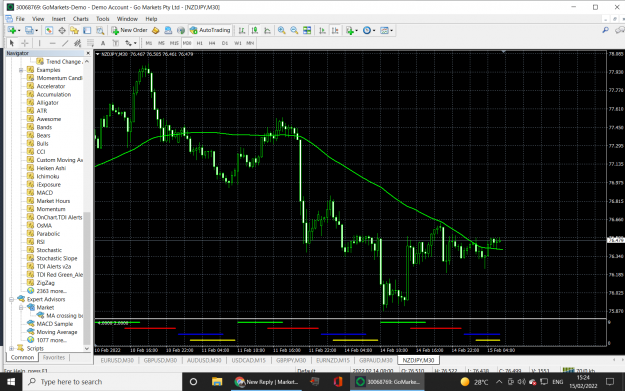Switch to the GBPAUD,M30 chart tab

375,360
